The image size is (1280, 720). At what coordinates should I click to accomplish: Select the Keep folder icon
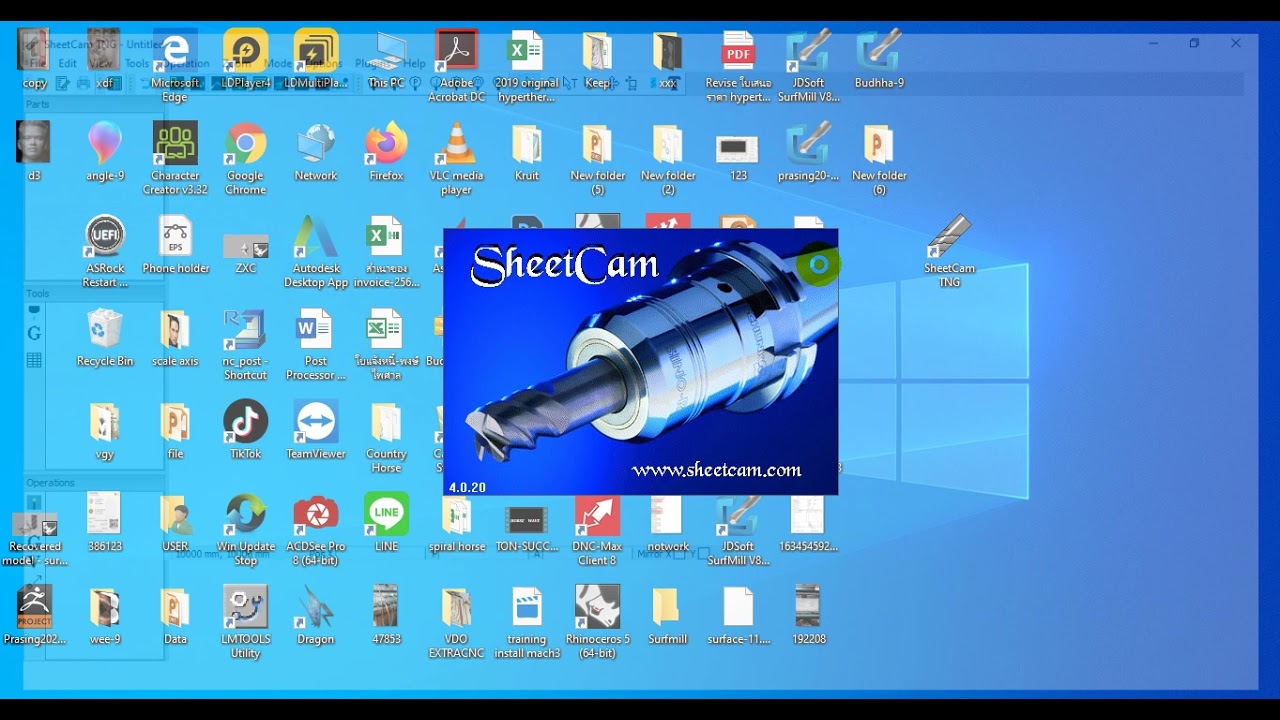[x=597, y=60]
